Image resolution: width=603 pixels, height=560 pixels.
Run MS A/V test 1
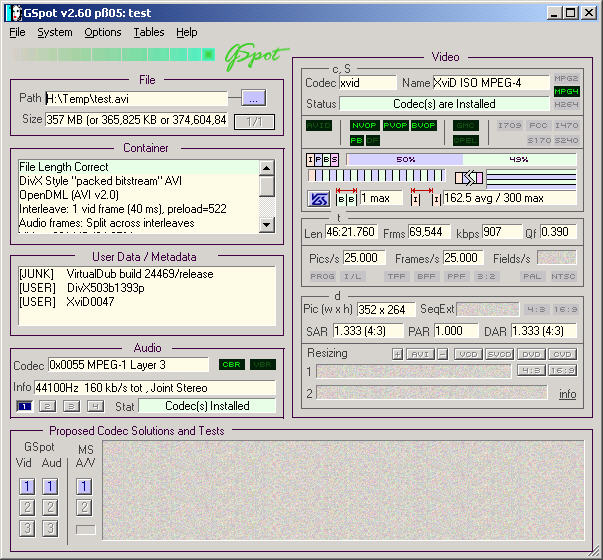[84, 487]
